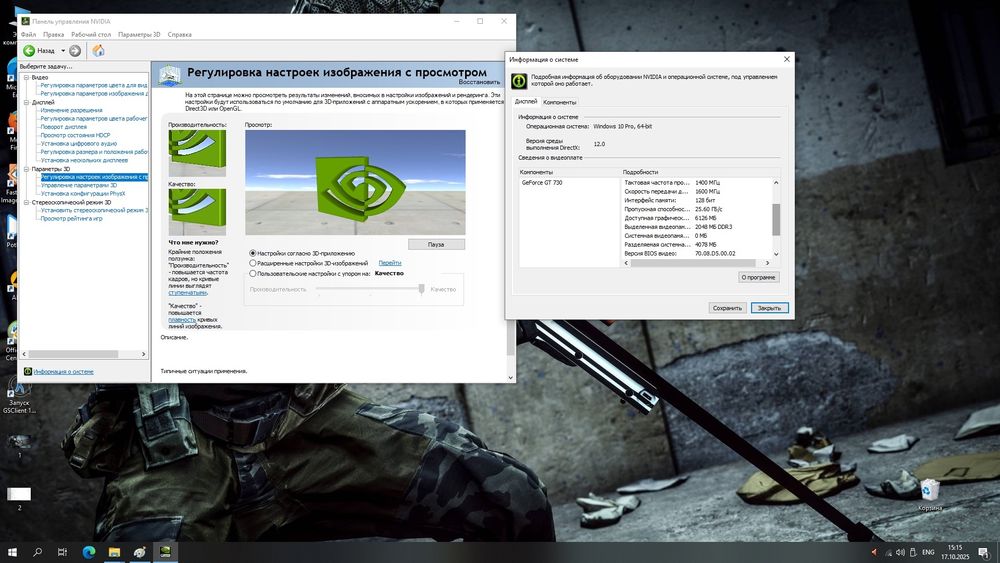Click the Производительность–Качество slider handle
The height and width of the screenshot is (563, 1000).
[x=422, y=289]
